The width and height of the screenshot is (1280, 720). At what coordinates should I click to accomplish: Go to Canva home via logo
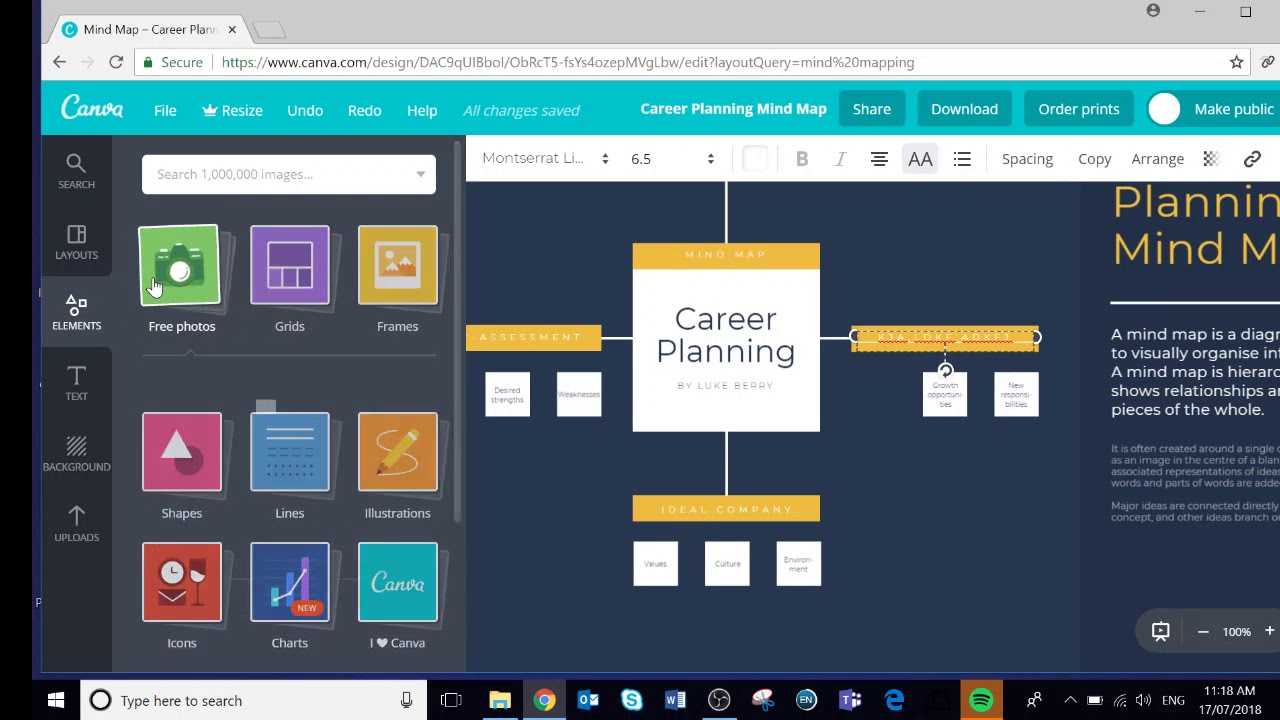point(92,108)
